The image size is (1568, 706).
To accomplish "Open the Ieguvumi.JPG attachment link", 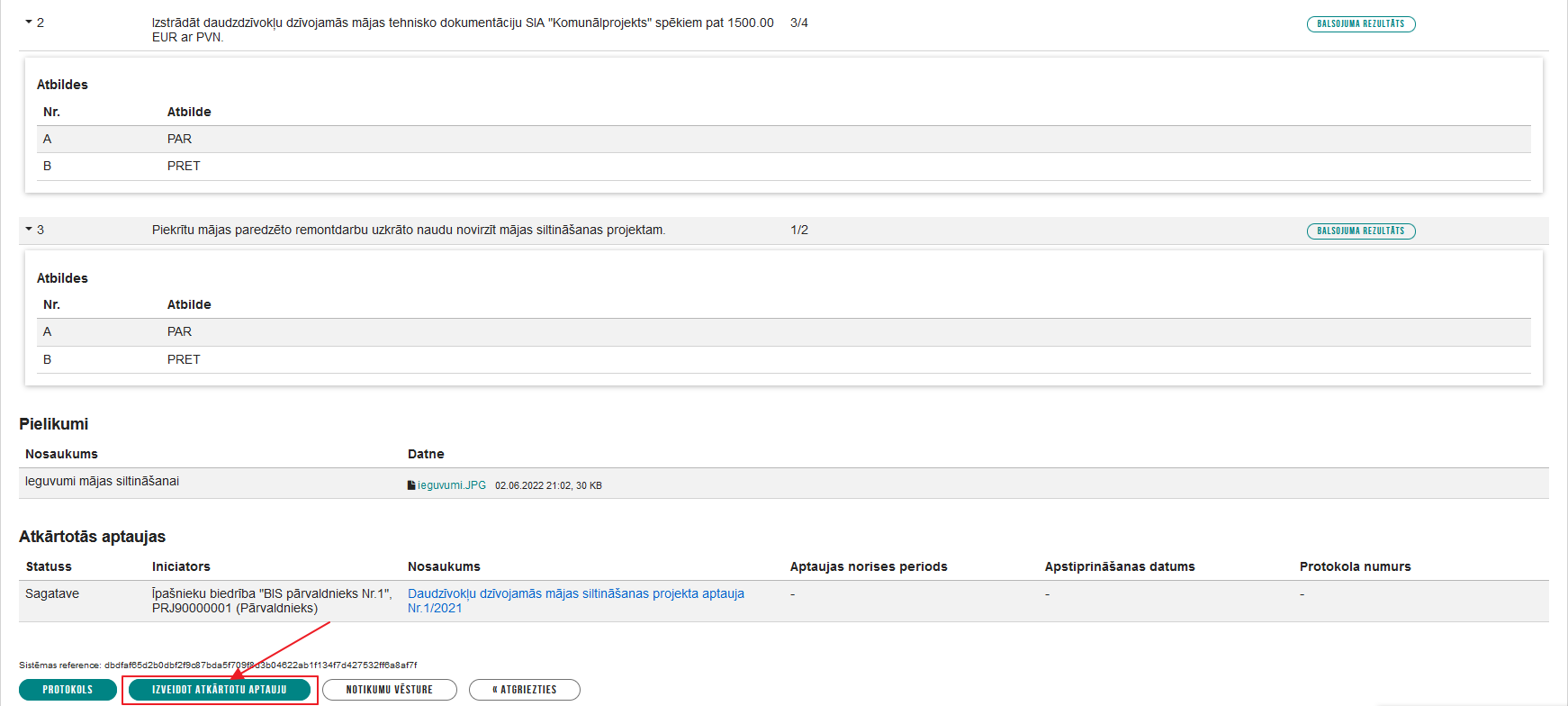I will 451,485.
